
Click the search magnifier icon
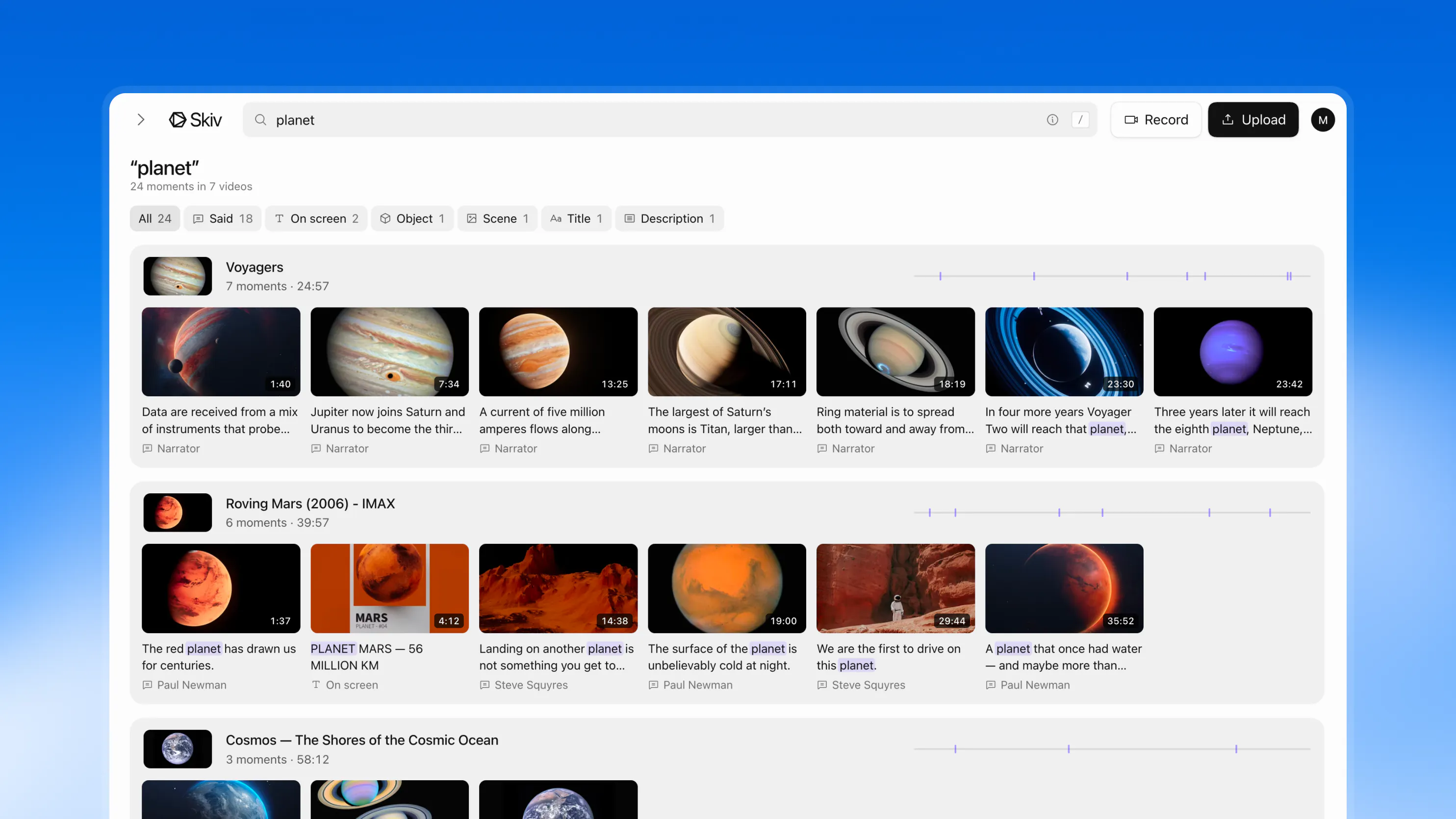260,120
